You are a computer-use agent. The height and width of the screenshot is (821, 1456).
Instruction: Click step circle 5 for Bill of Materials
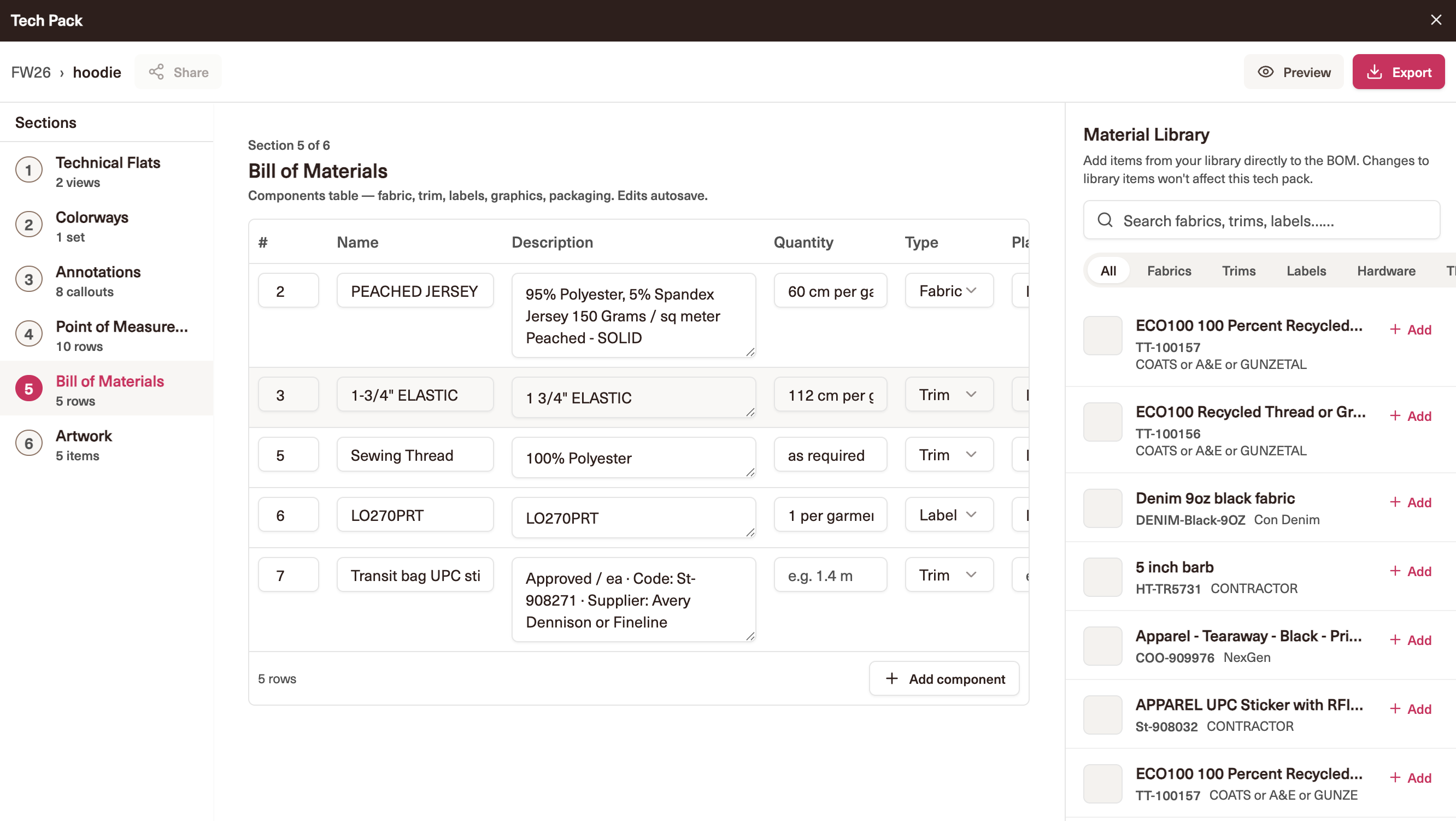click(29, 389)
